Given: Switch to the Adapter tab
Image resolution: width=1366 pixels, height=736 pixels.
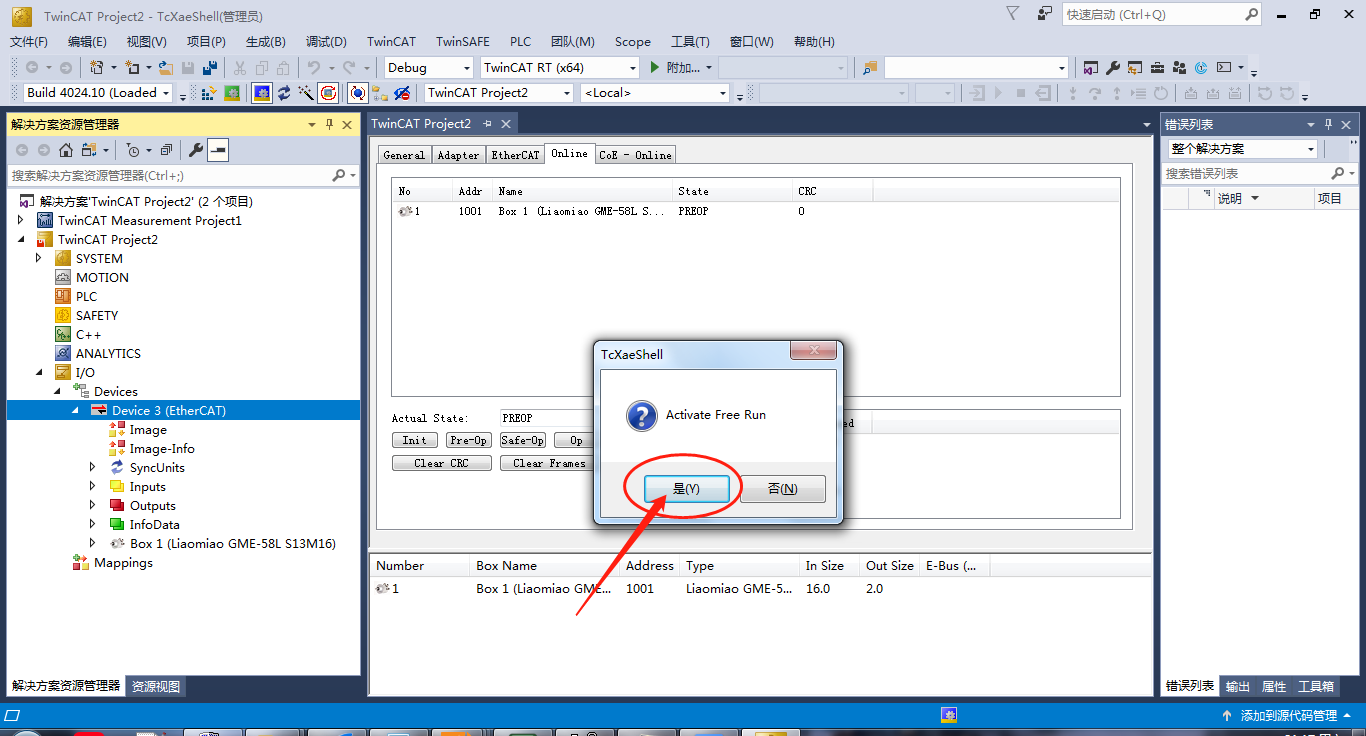Looking at the screenshot, I should coord(458,155).
